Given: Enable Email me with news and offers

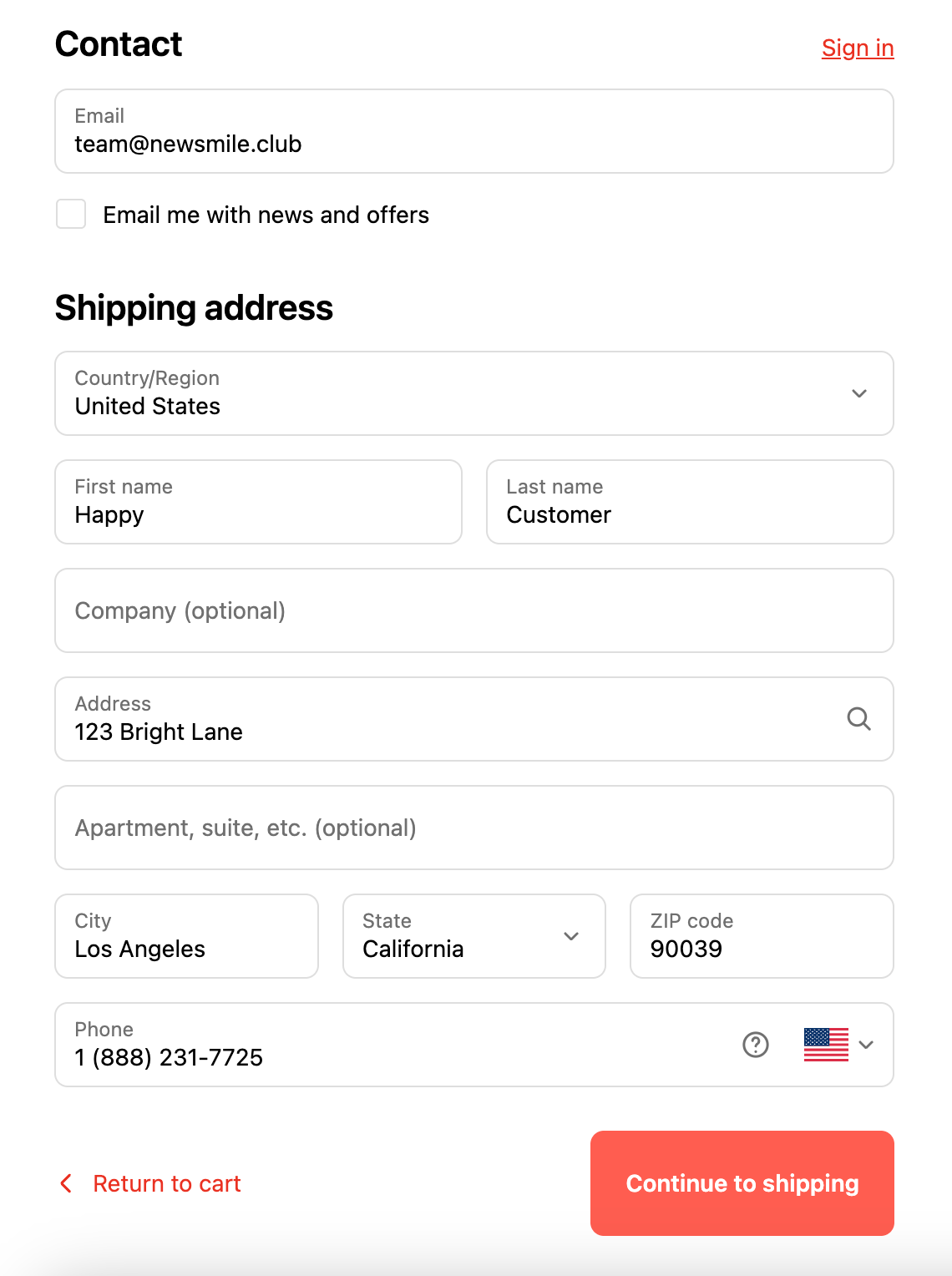Looking at the screenshot, I should click(71, 214).
